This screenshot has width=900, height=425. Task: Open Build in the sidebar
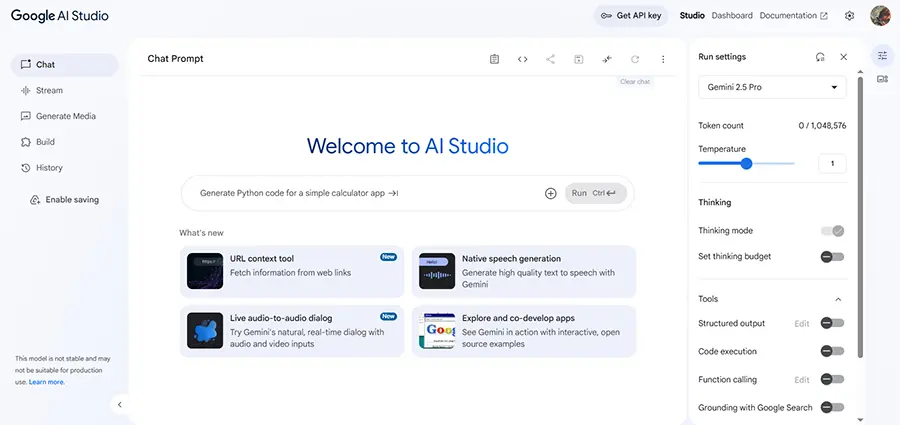pos(64,142)
